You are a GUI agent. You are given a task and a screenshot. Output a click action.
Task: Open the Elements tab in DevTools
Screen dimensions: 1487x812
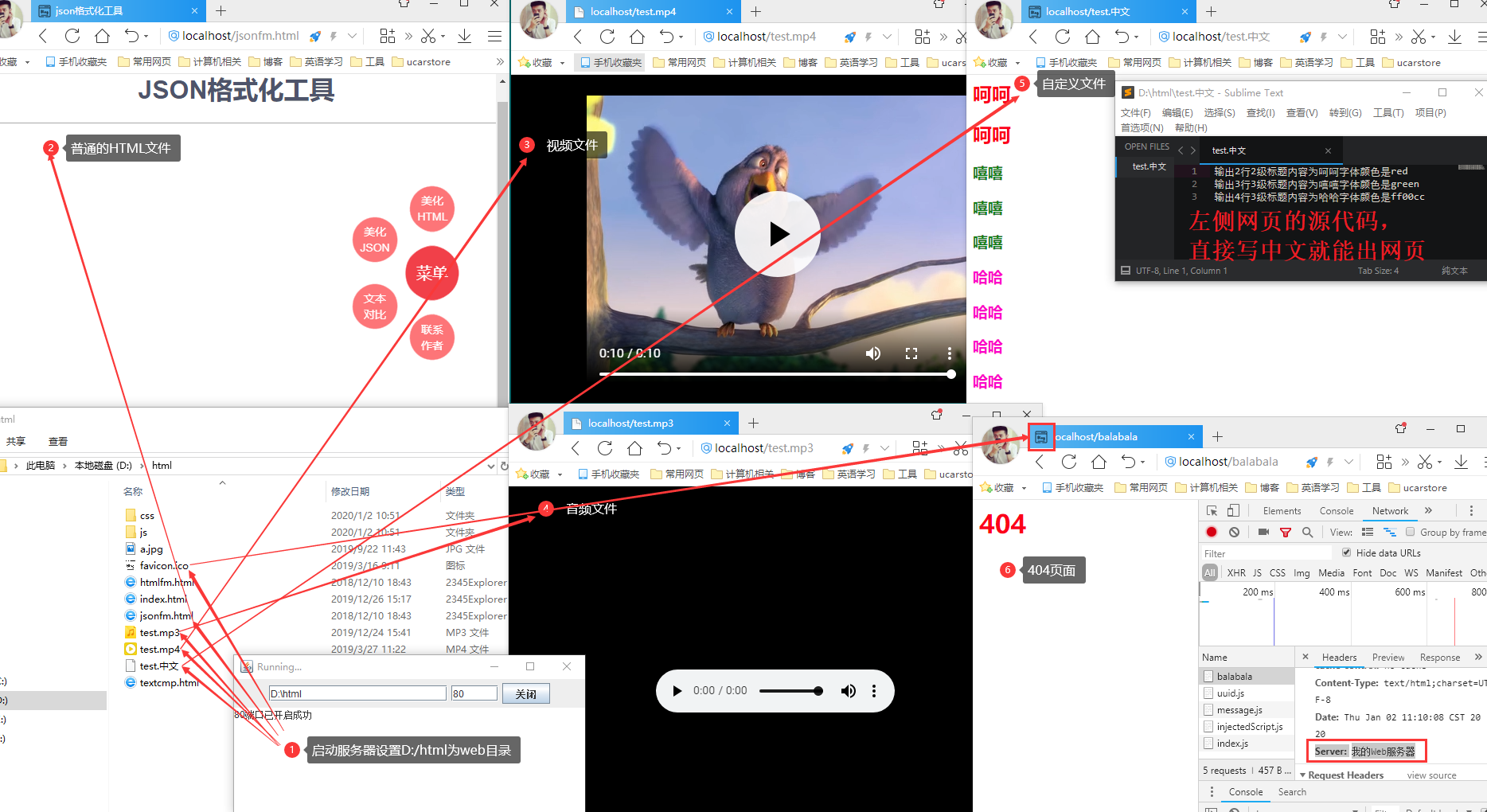coord(1282,510)
